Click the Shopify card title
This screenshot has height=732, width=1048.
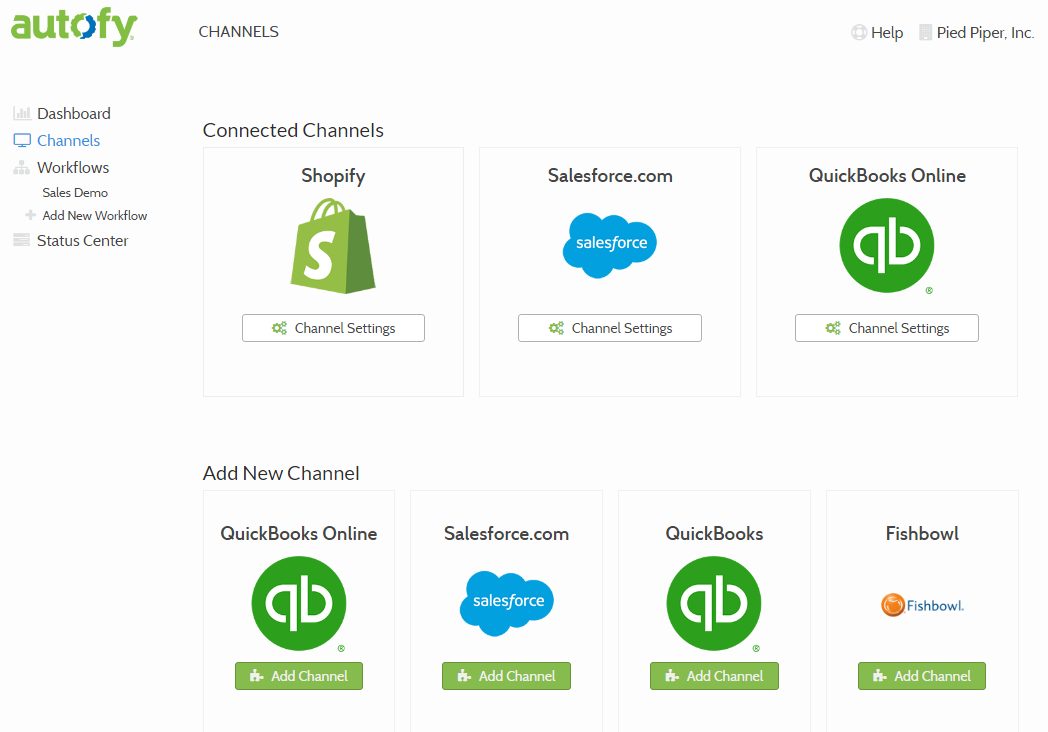click(333, 176)
